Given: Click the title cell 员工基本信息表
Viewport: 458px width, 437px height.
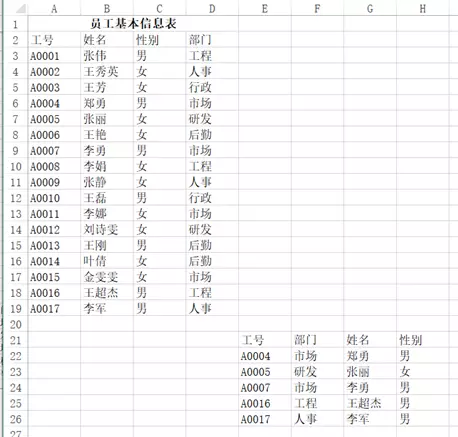Looking at the screenshot, I should pyautogui.click(x=133, y=24).
